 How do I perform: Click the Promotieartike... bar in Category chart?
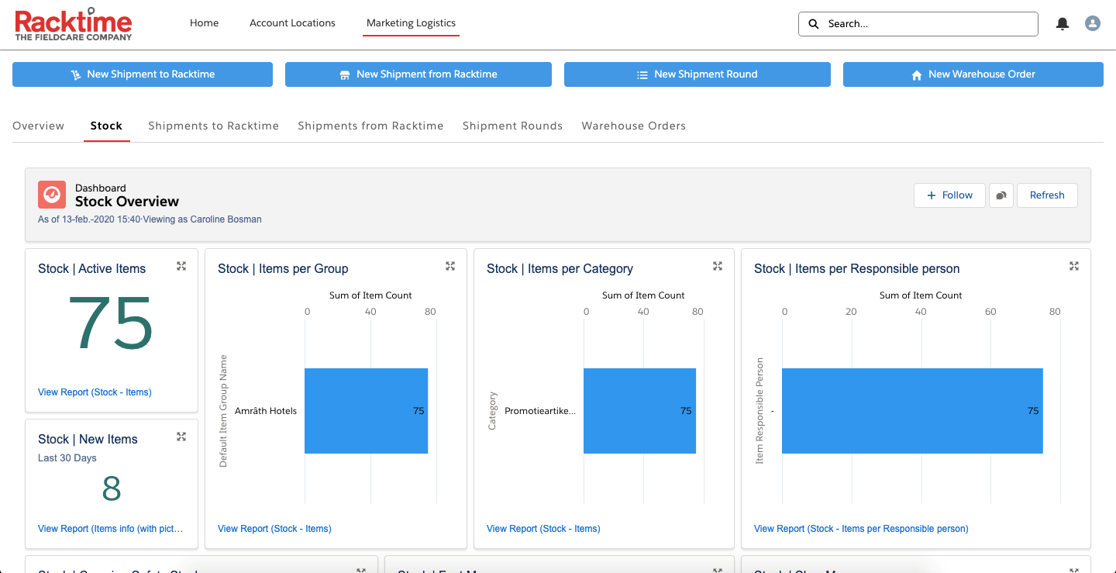coord(639,411)
